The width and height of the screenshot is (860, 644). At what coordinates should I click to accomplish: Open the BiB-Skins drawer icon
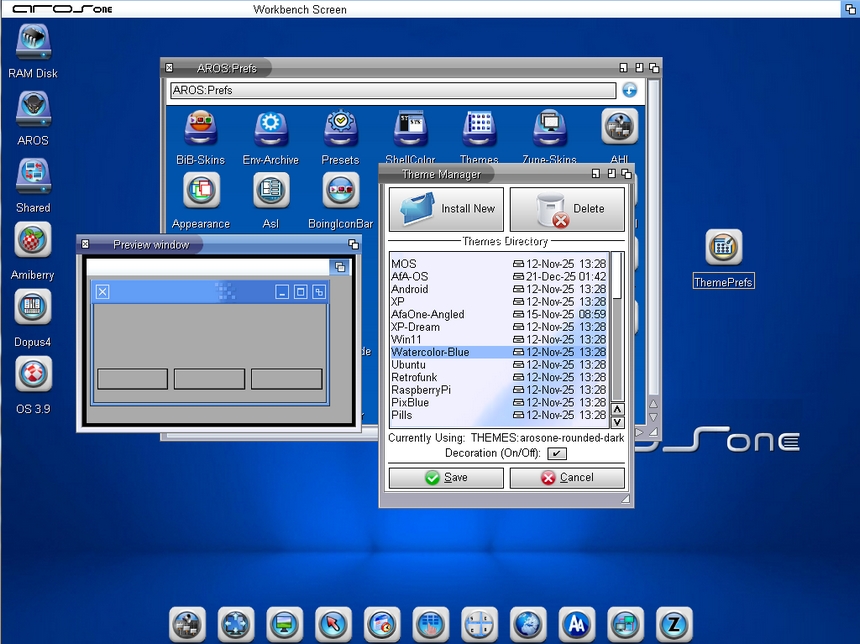[200, 129]
